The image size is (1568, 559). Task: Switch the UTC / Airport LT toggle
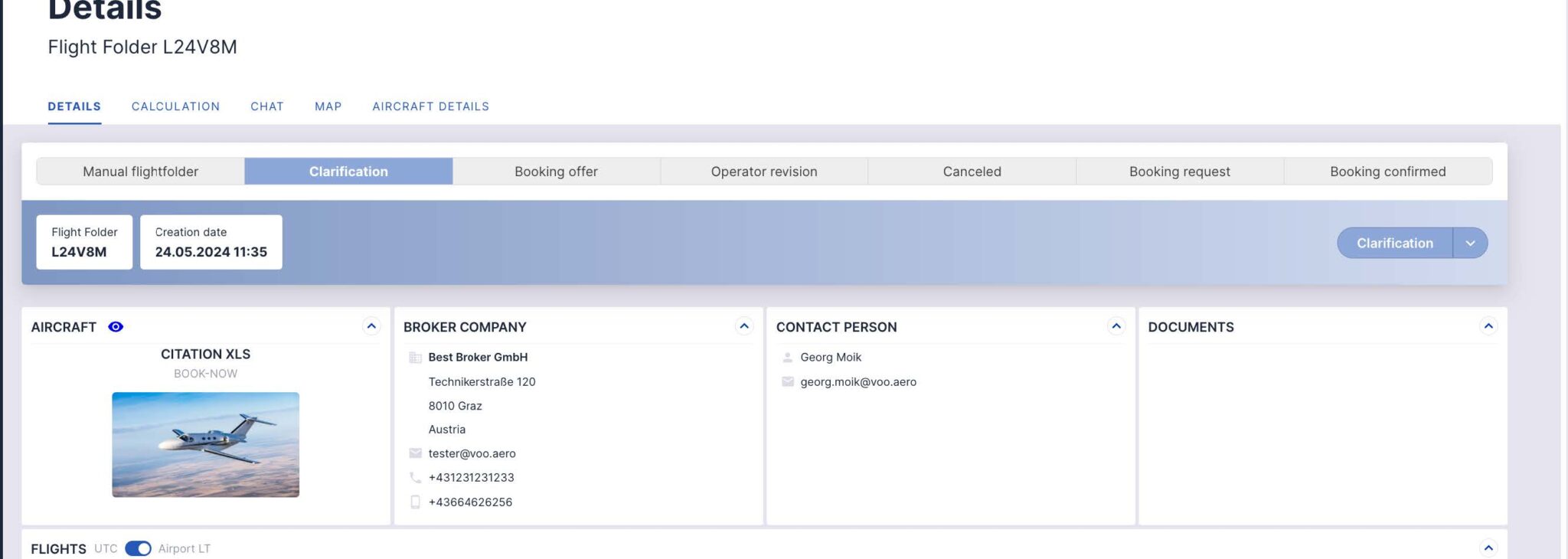(x=138, y=548)
